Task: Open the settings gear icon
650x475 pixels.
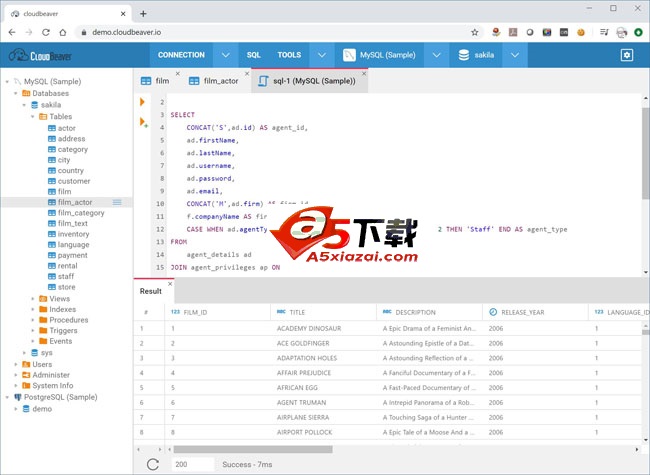Action: tap(626, 55)
